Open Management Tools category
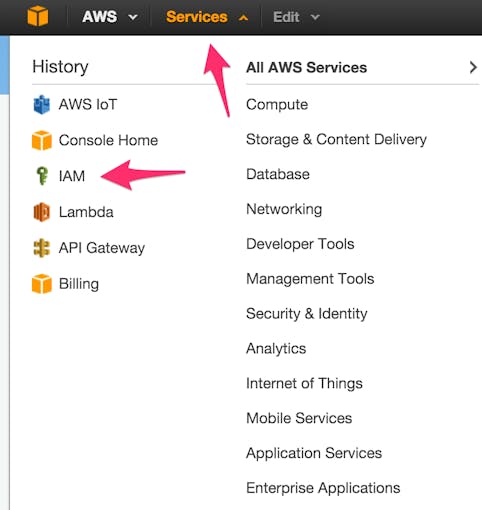This screenshot has height=510, width=482. [310, 279]
